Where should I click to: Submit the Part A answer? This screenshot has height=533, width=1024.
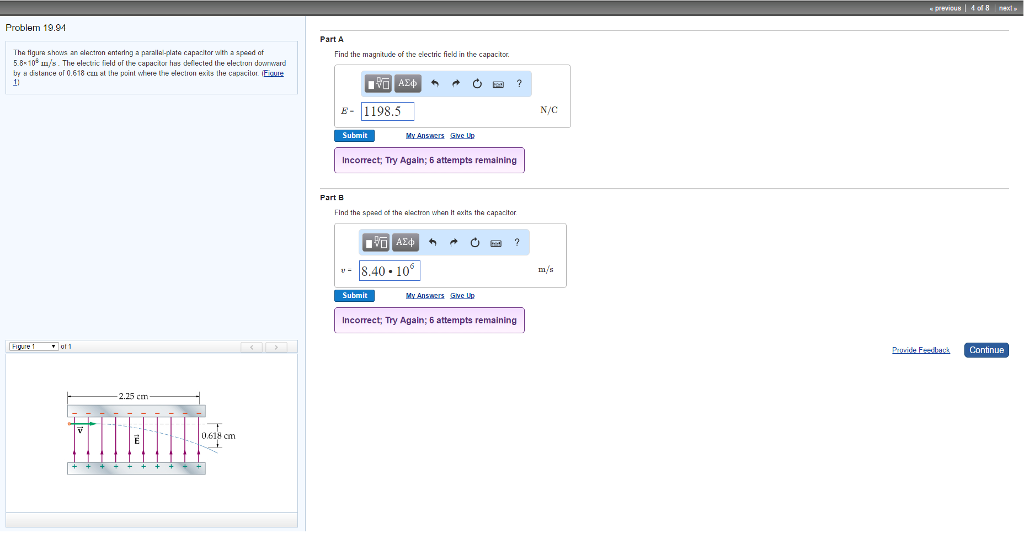(x=355, y=135)
